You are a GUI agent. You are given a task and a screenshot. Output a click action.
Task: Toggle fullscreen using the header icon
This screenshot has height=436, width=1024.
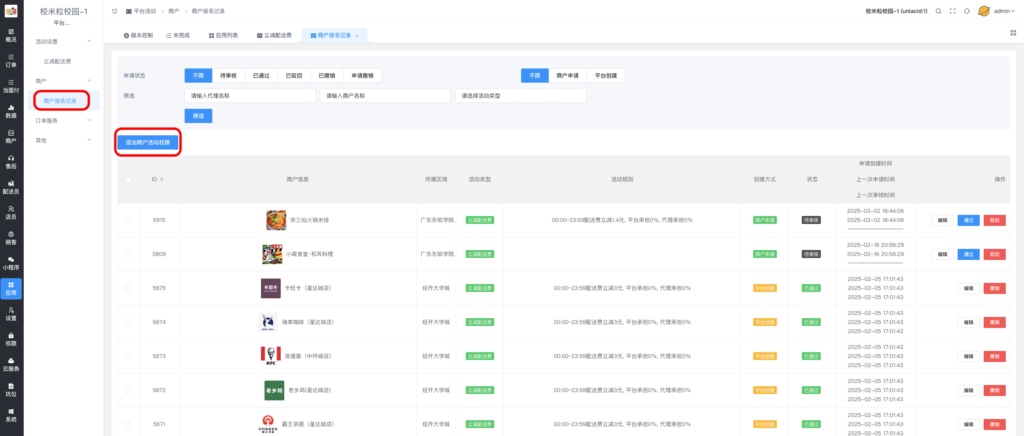tap(952, 11)
